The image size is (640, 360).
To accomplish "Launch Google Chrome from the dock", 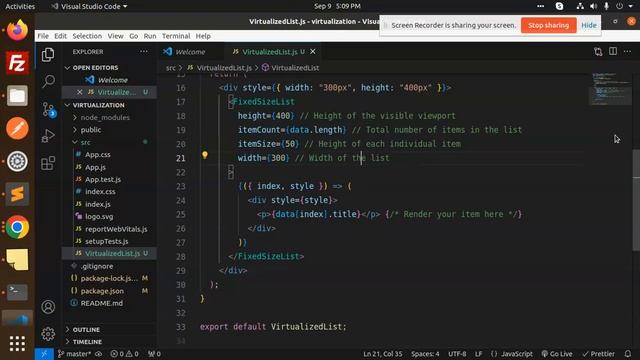I will click(17, 227).
